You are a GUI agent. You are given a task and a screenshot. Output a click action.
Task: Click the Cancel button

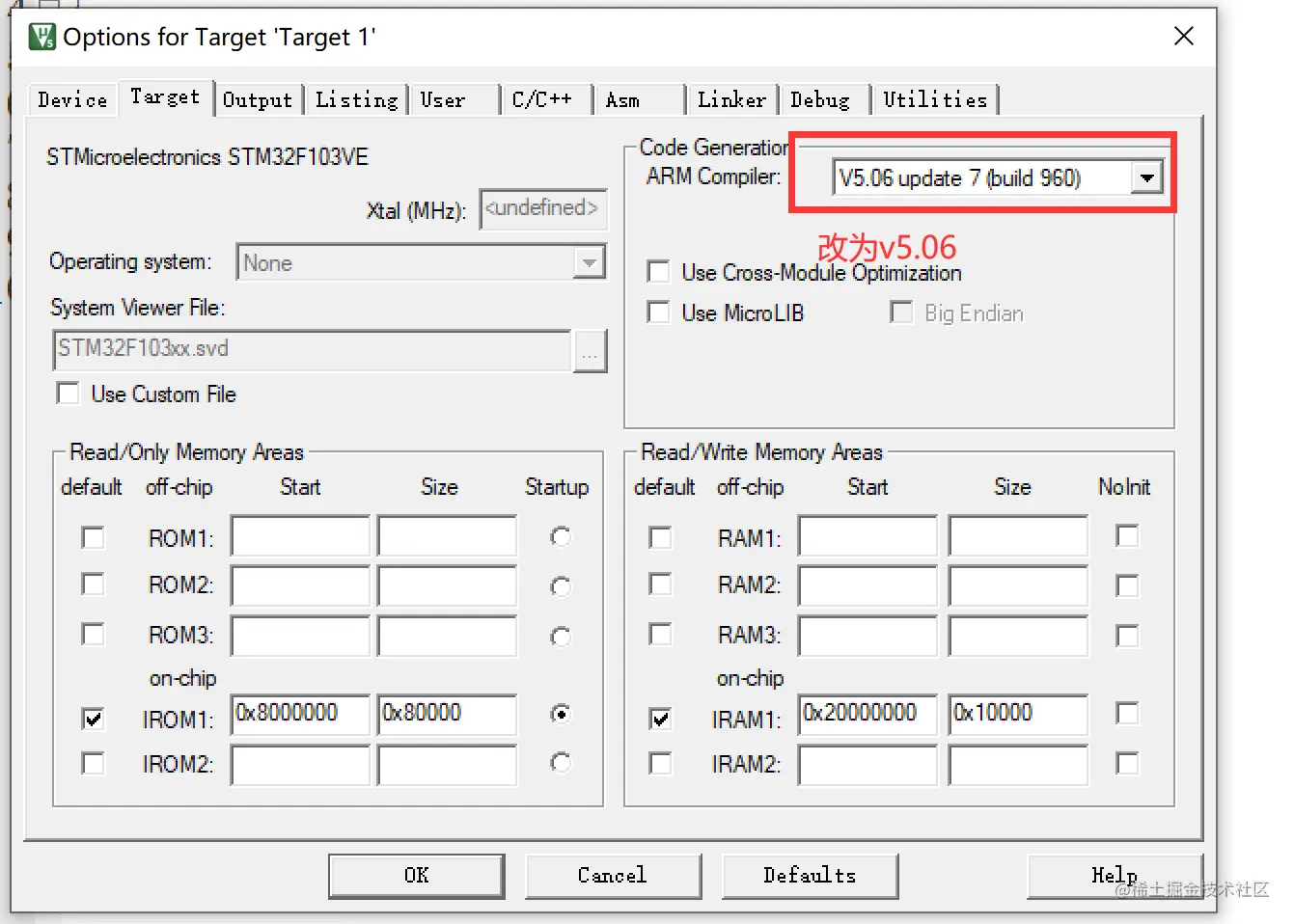(613, 876)
